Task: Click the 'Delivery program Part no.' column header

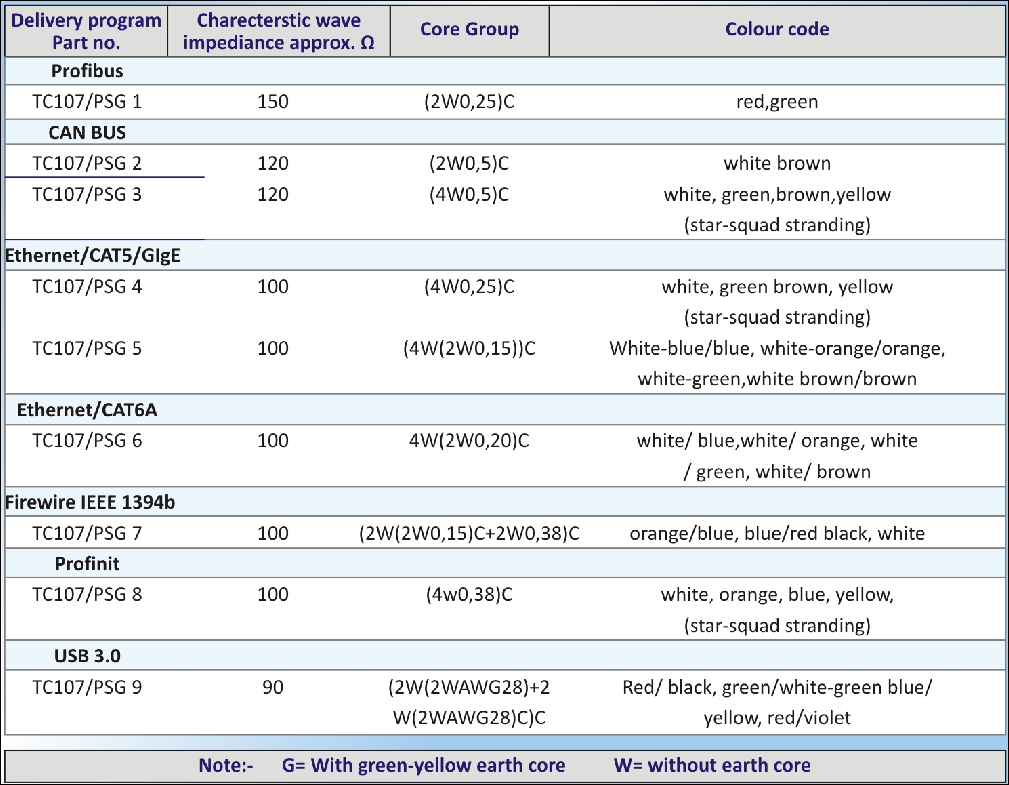Action: click(x=86, y=31)
